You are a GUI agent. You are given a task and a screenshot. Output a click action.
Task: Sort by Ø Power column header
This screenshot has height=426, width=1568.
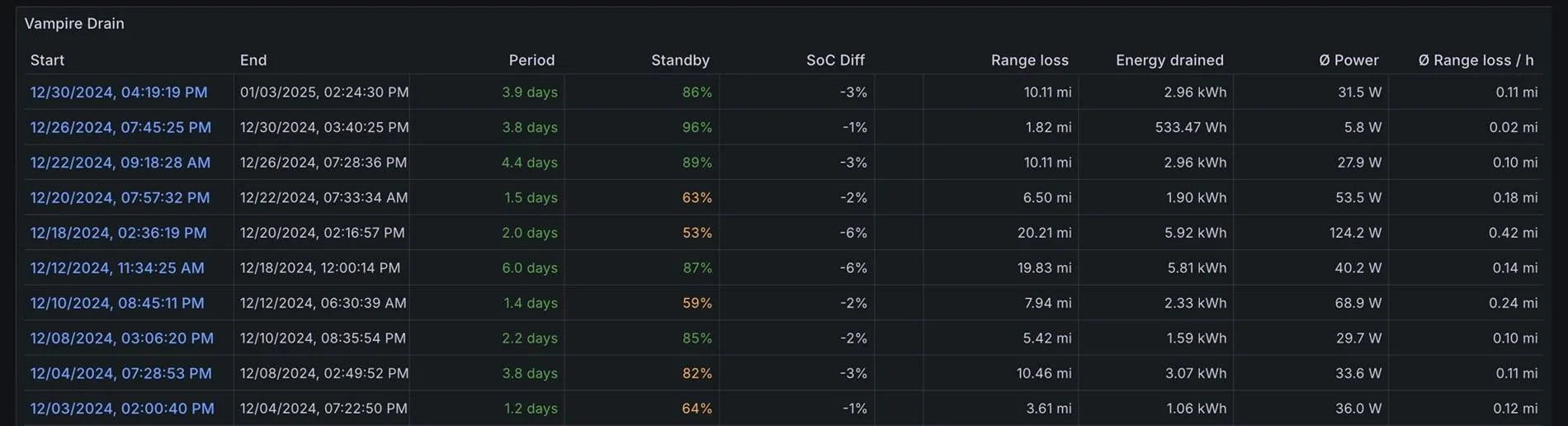tap(1348, 60)
